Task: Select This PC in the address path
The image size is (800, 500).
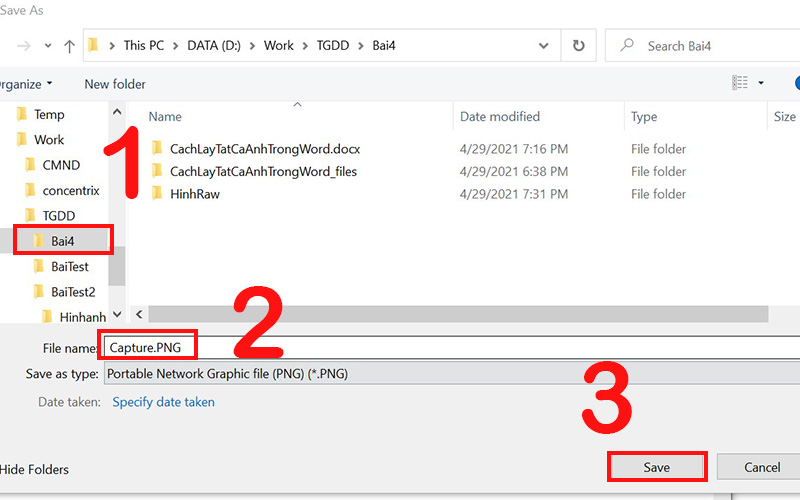Action: click(143, 45)
